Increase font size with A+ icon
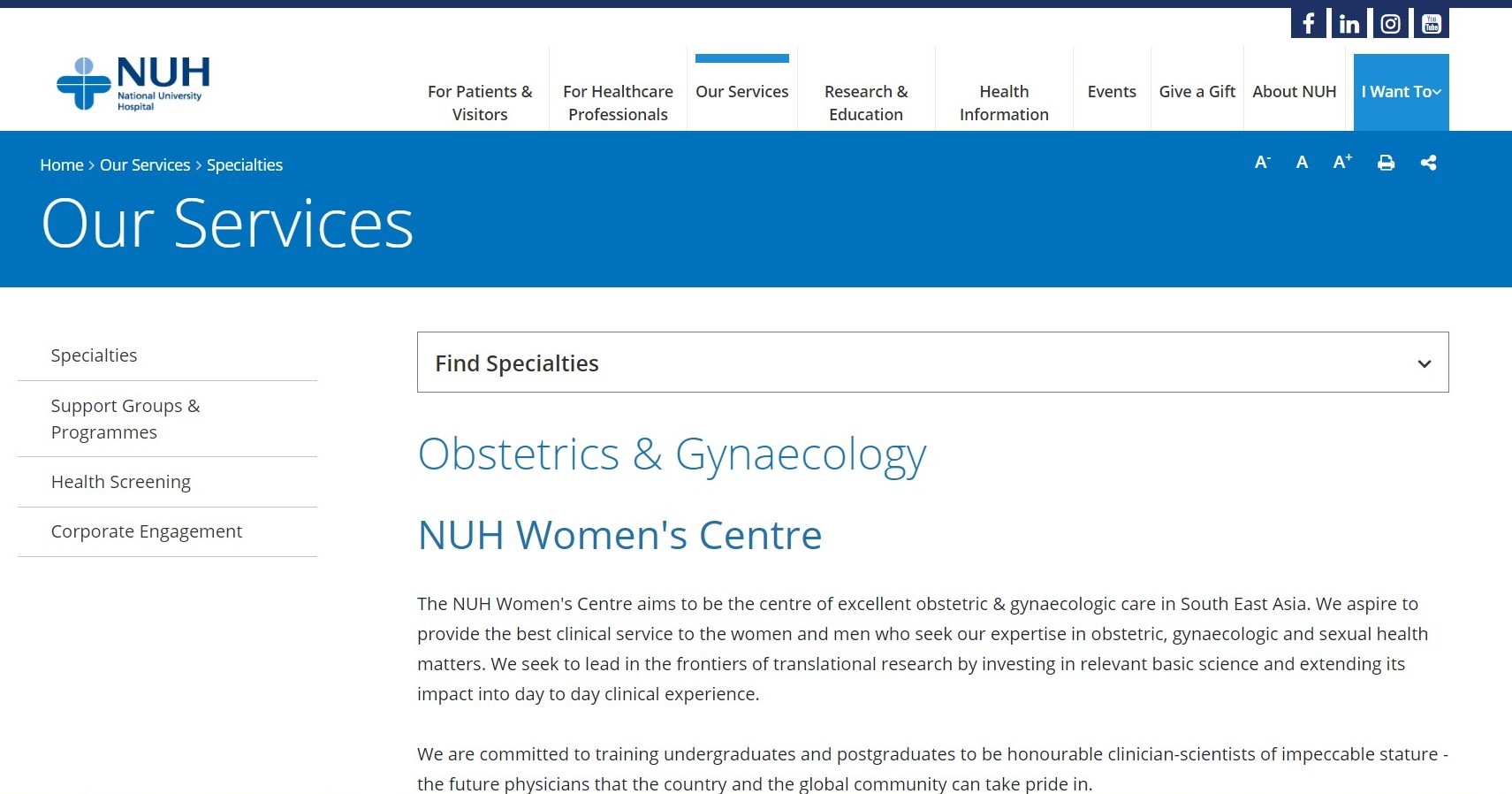Screen dimensions: 1512x794 tap(1342, 162)
